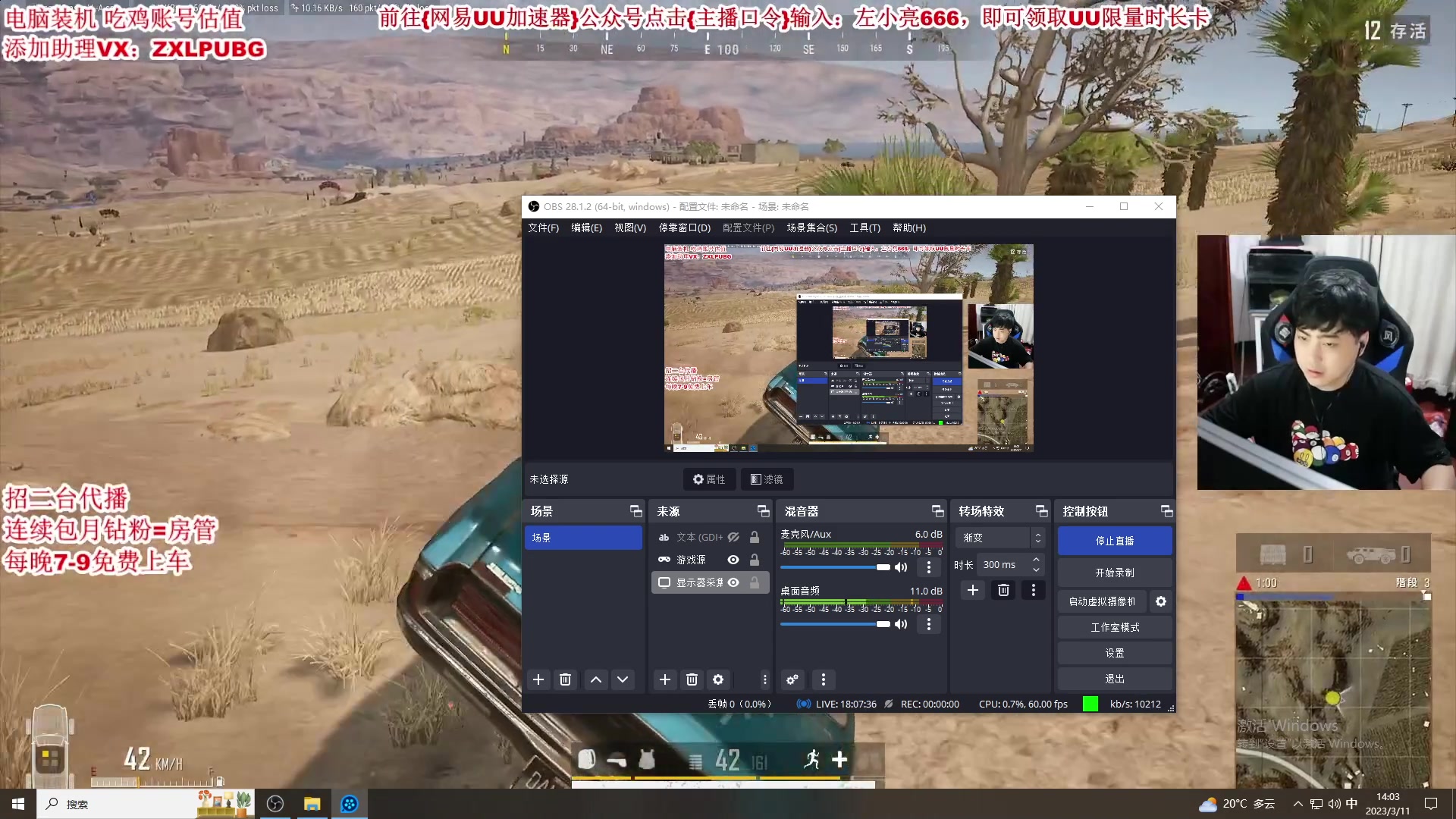Open the 渐变 transition dropdown
Screen dimensions: 1456x819
(999, 538)
